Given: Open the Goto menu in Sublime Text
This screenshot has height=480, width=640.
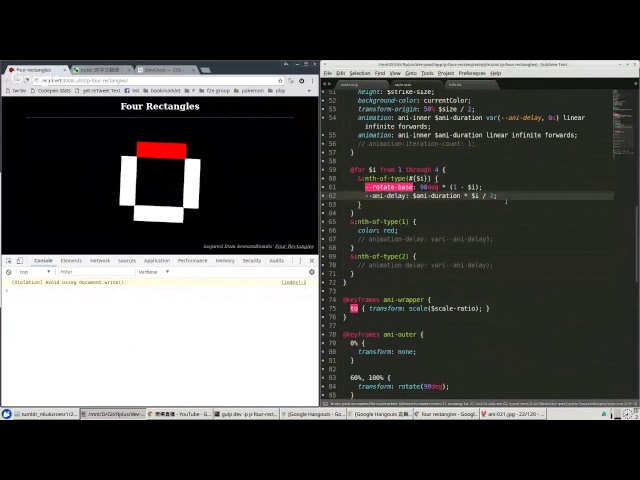Looking at the screenshot, I should (411, 73).
